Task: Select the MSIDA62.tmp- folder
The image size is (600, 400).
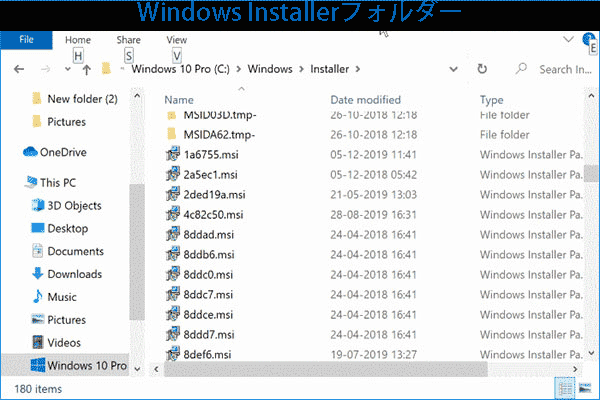Action: point(219,135)
